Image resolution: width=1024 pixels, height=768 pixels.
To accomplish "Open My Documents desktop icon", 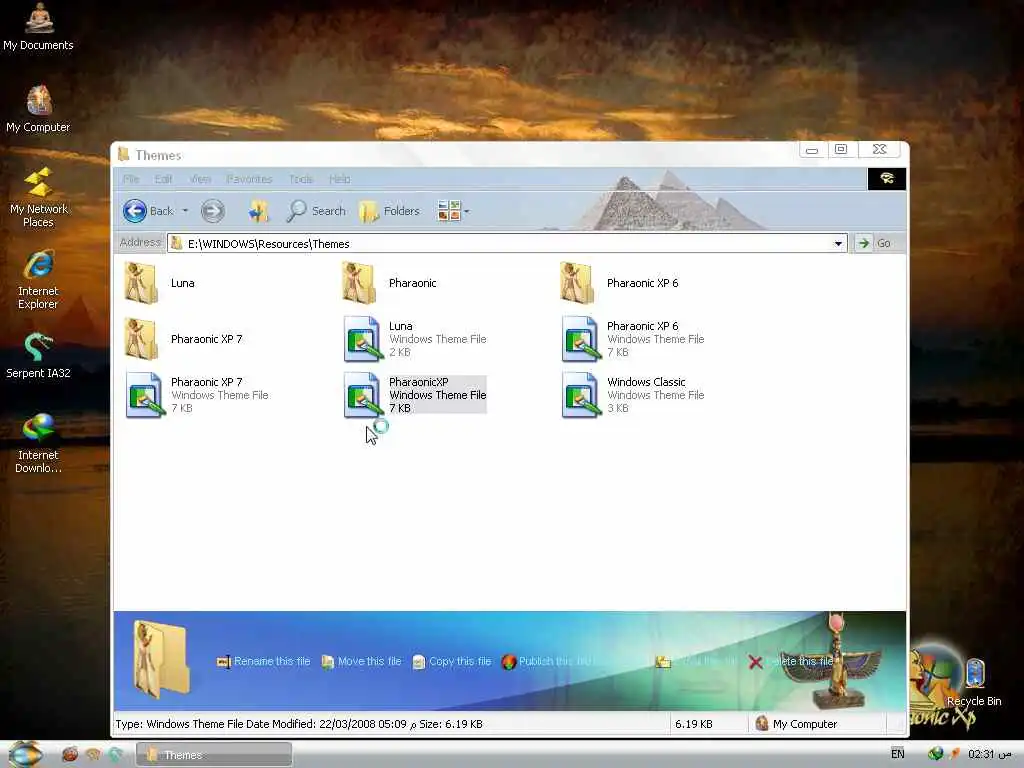I will pos(39,26).
